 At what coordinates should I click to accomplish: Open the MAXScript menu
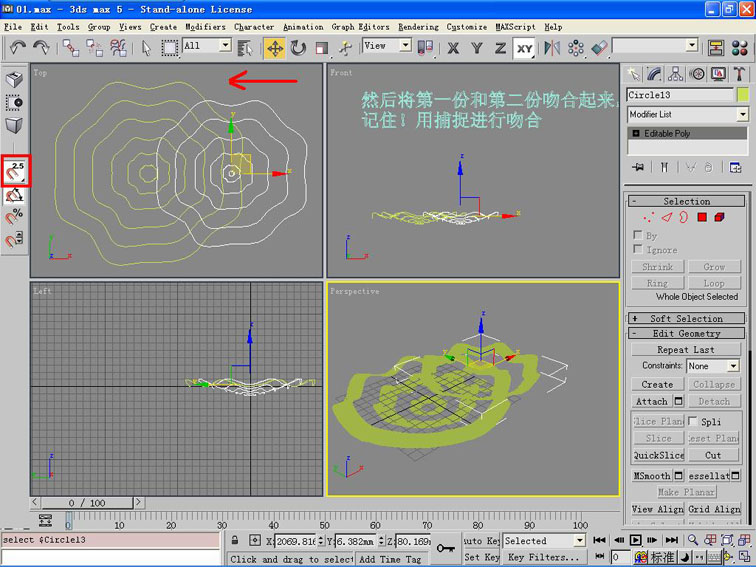coord(515,27)
